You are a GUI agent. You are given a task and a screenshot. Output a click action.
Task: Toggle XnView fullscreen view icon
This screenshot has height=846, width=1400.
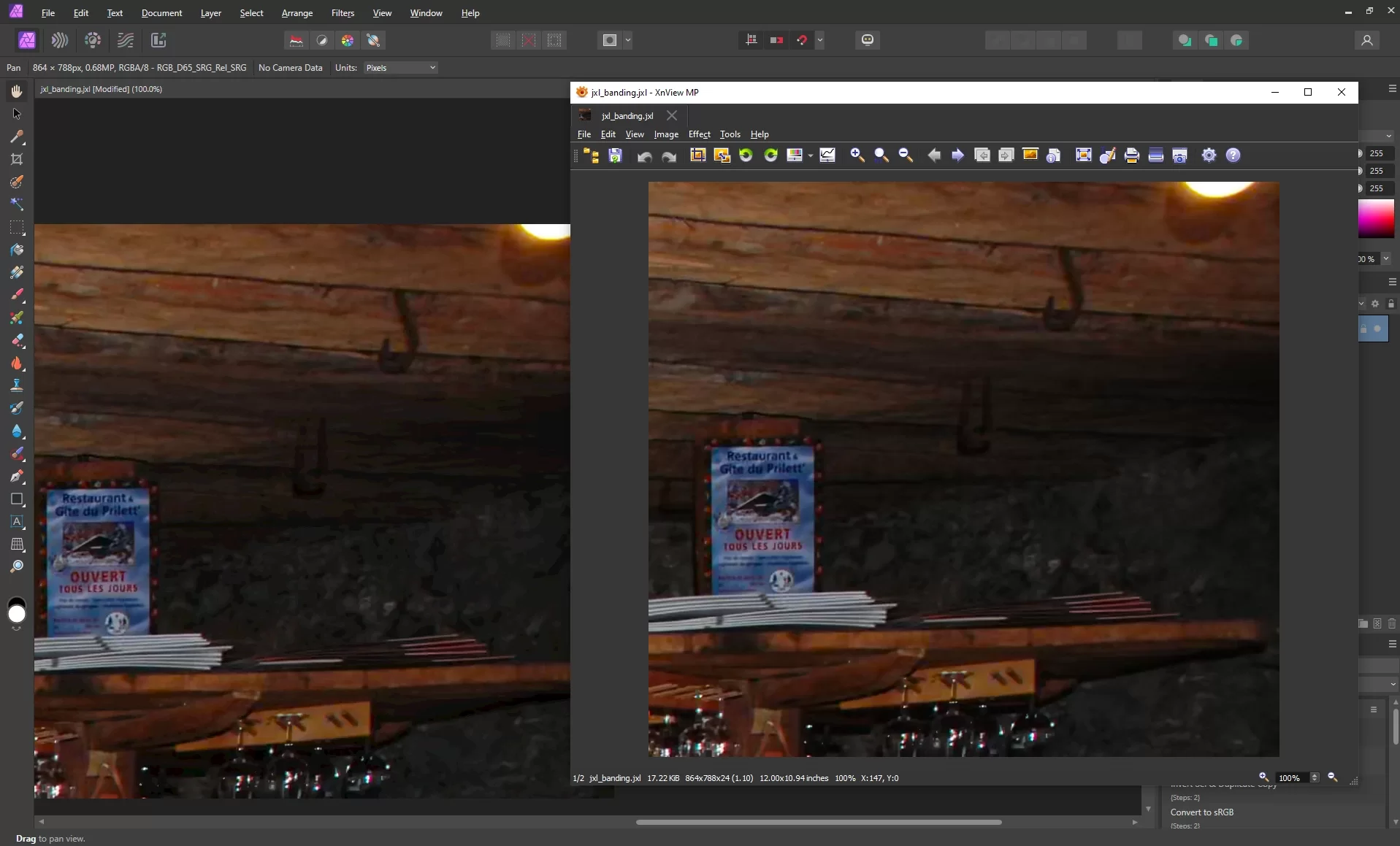pos(1083,155)
